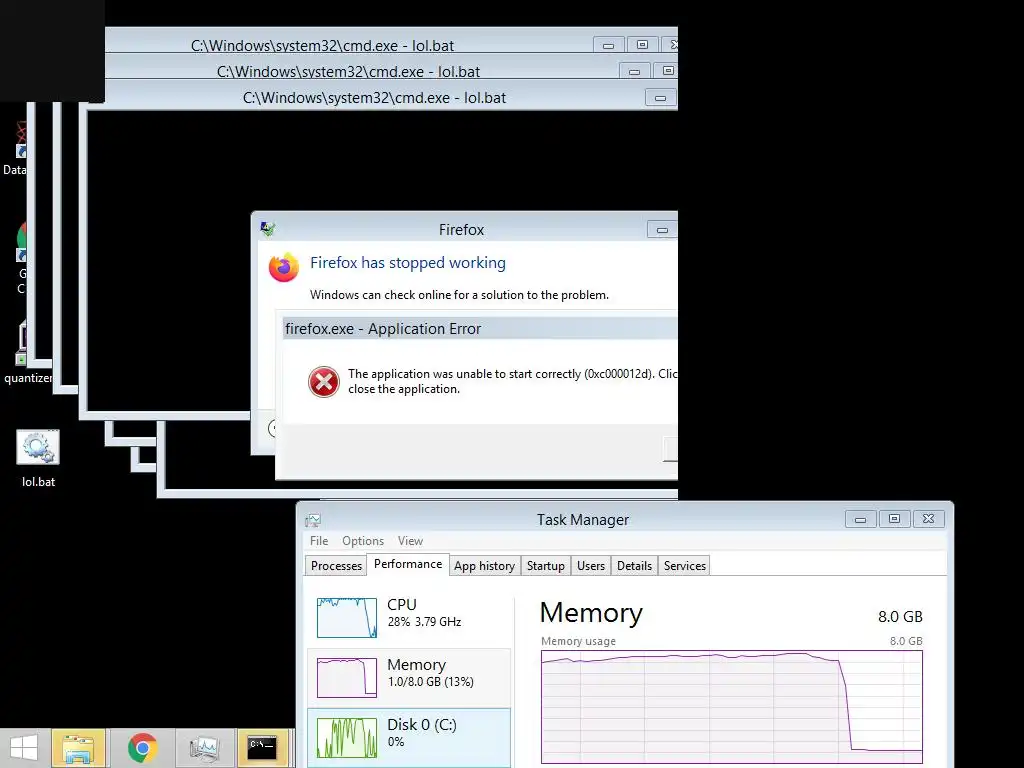The image size is (1024, 768).
Task: Open the Details tab
Action: click(x=634, y=566)
